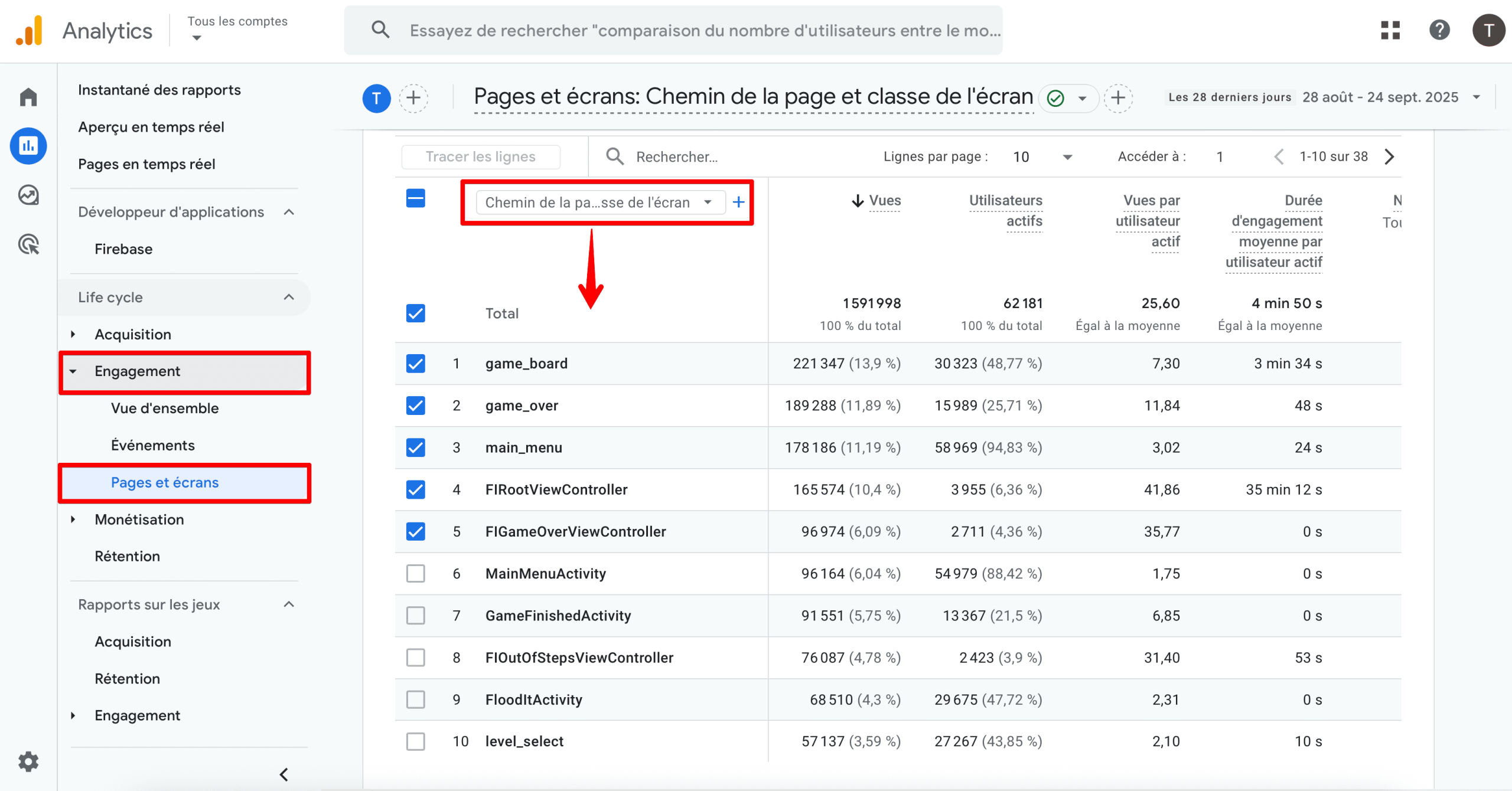Open the Home icon in left rail

28,97
